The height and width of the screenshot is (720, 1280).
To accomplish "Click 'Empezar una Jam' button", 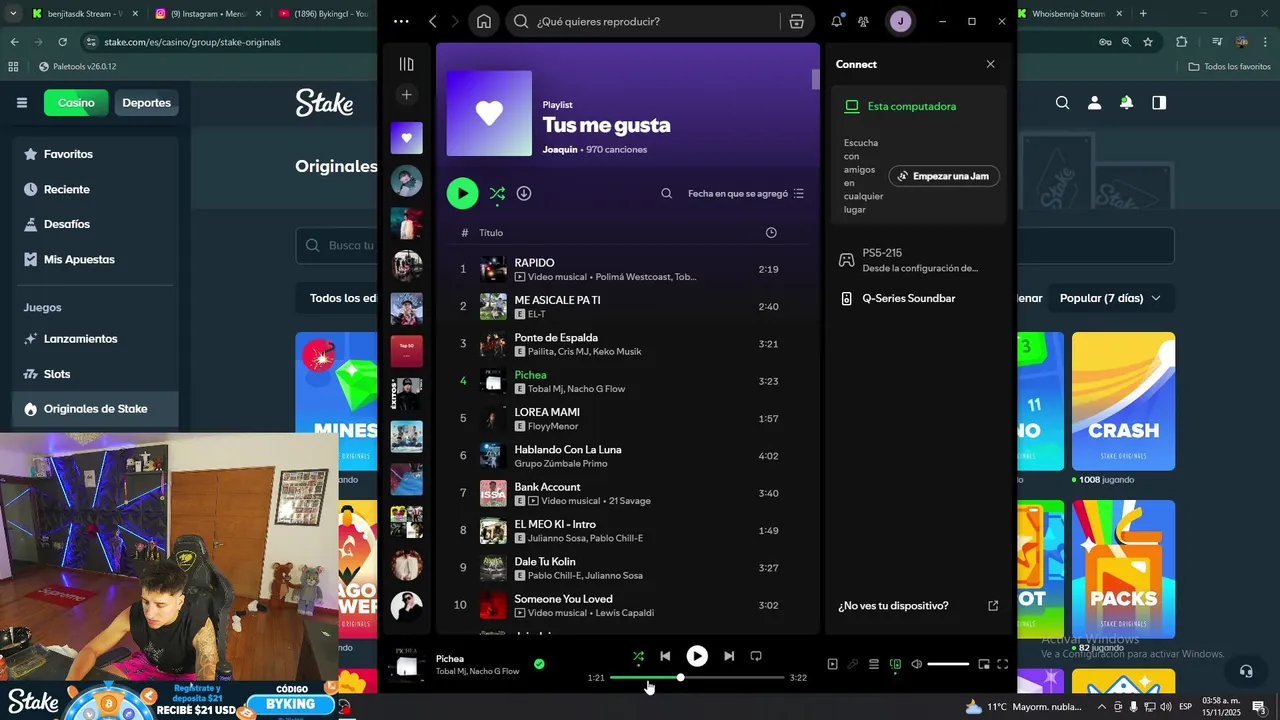I will pyautogui.click(x=944, y=176).
